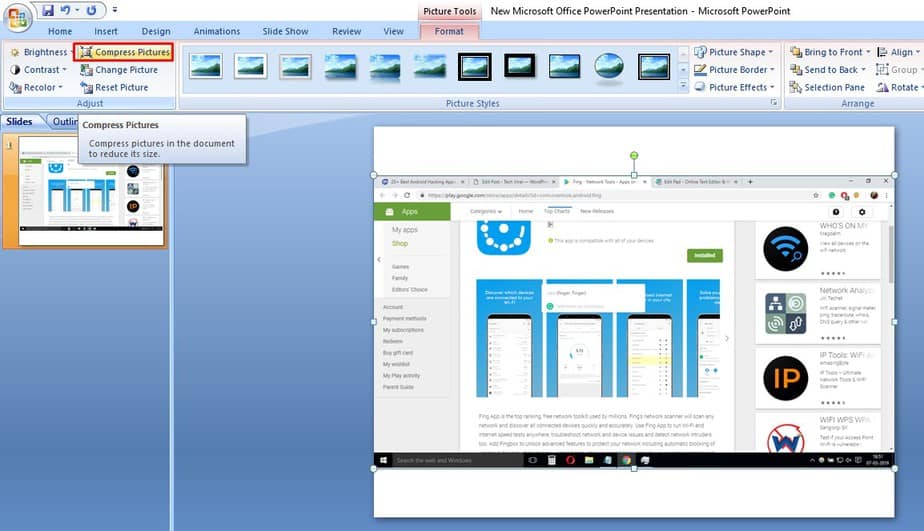Click the bottom-right corner sizing handle of picture
The width and height of the screenshot is (924, 531).
[x=895, y=469]
